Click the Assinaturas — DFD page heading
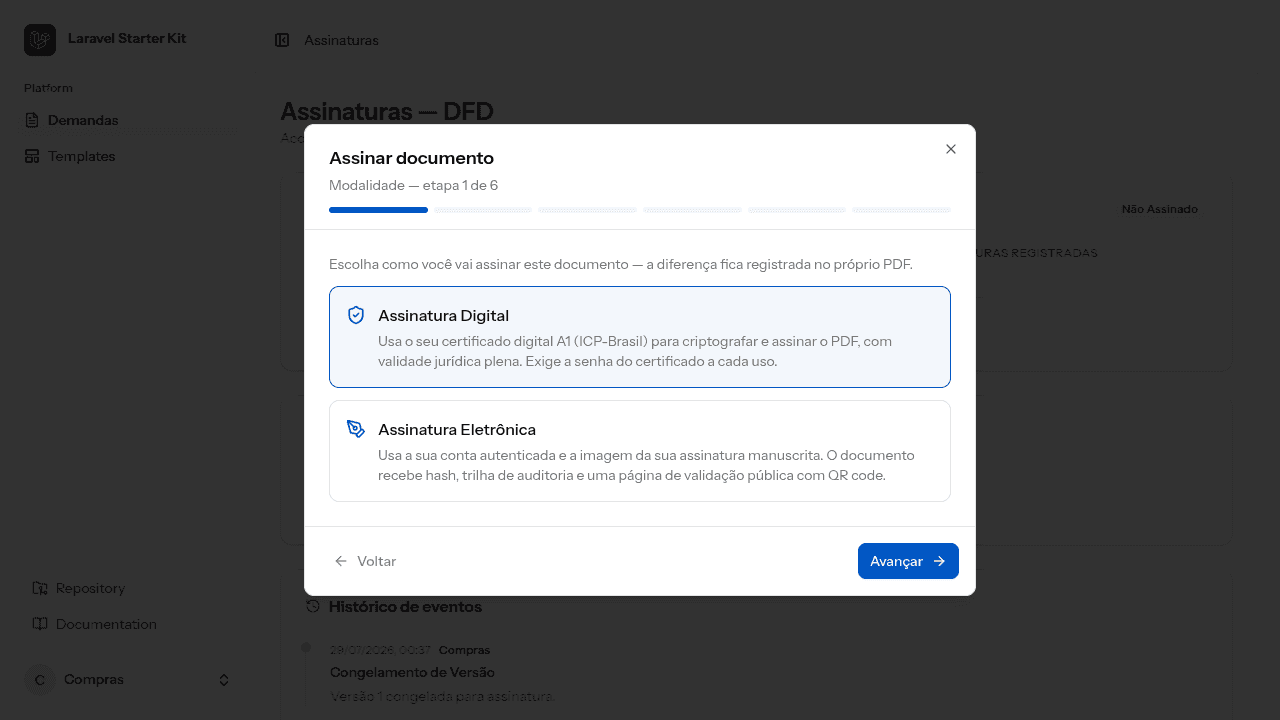 [x=387, y=111]
